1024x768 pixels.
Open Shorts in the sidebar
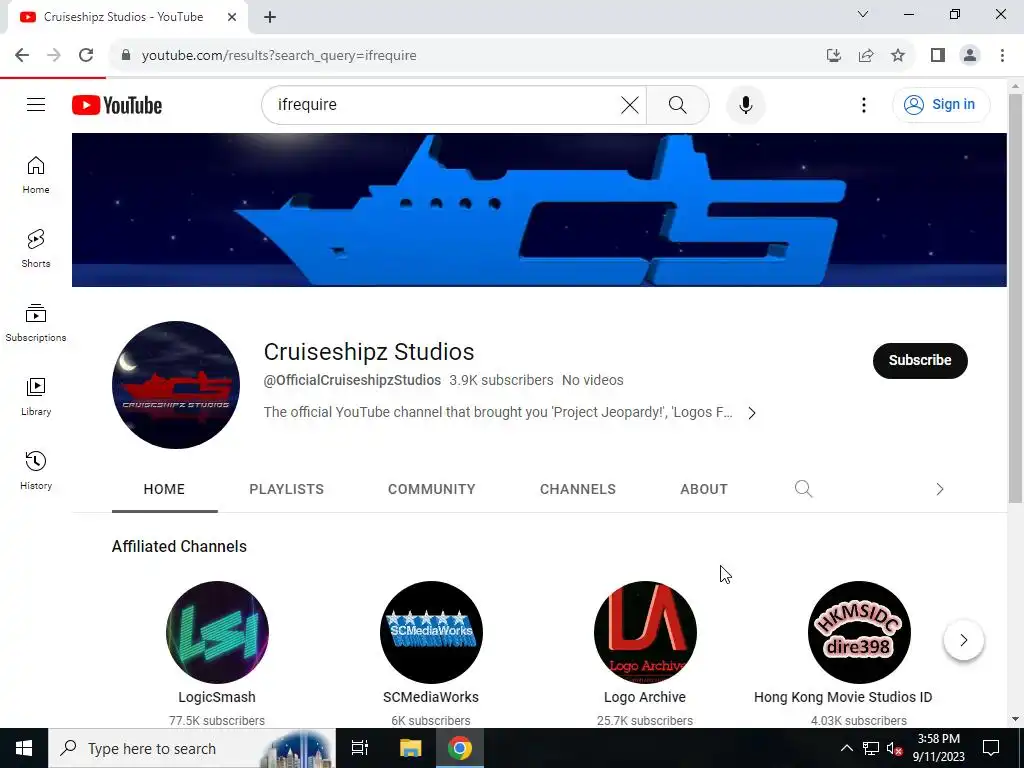point(36,249)
